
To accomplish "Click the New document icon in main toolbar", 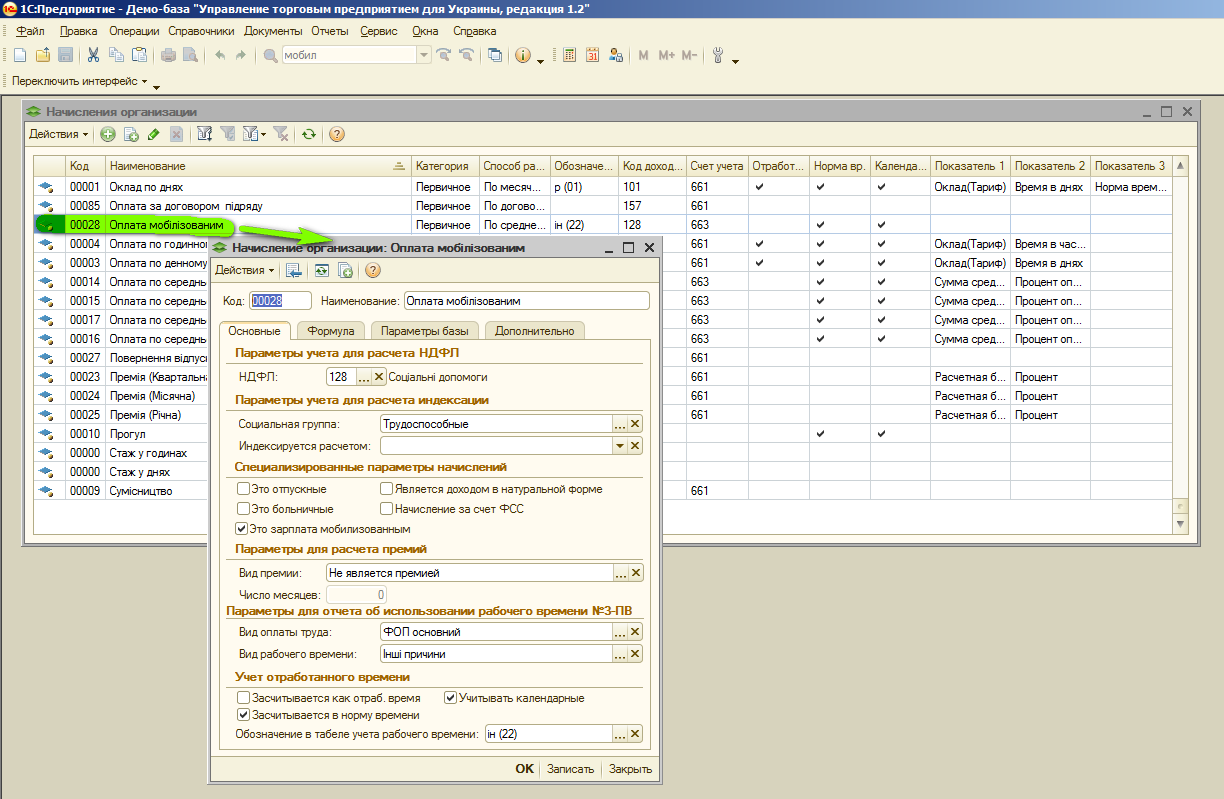I will tap(19, 56).
